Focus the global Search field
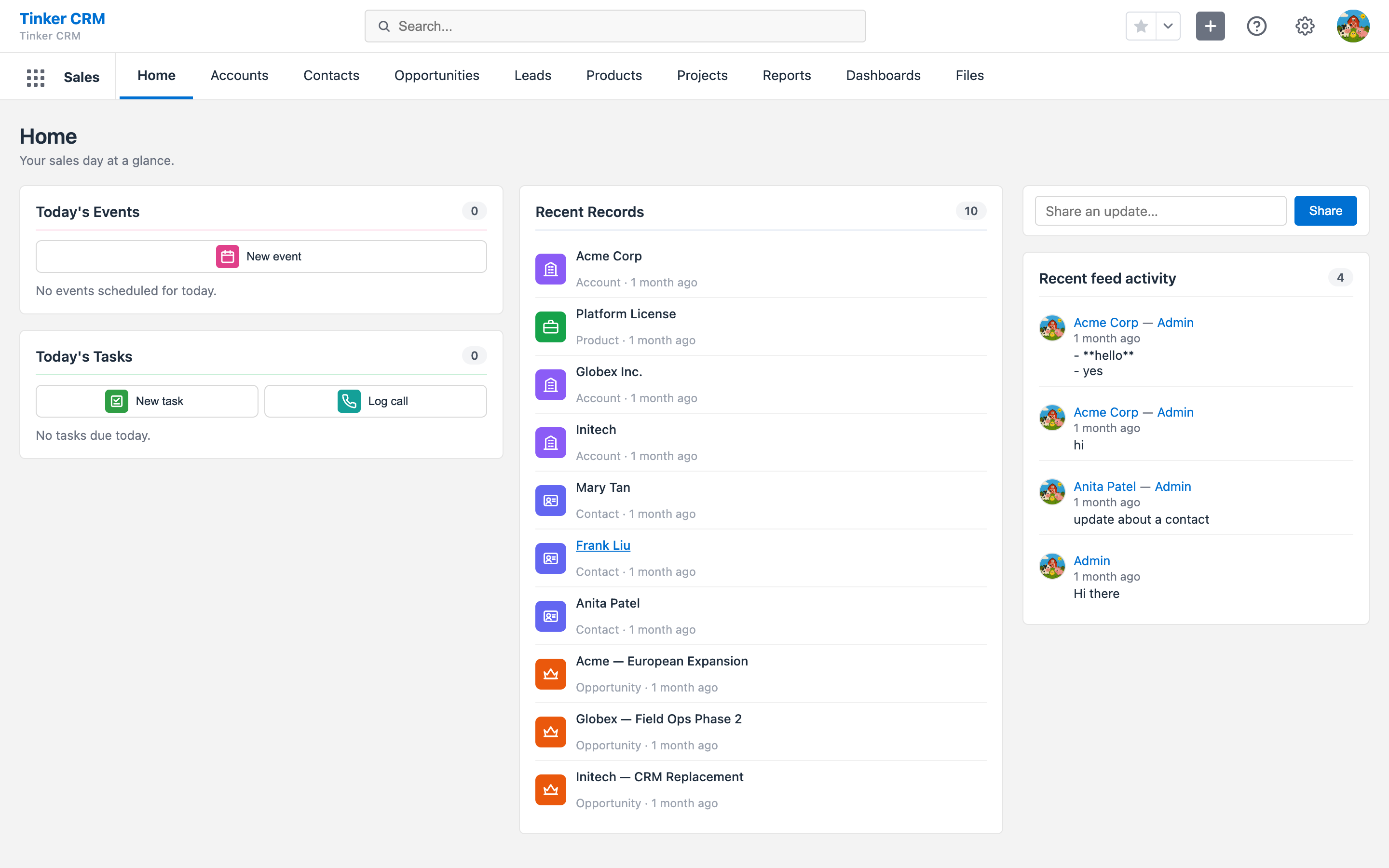The image size is (1389, 868). click(x=615, y=27)
